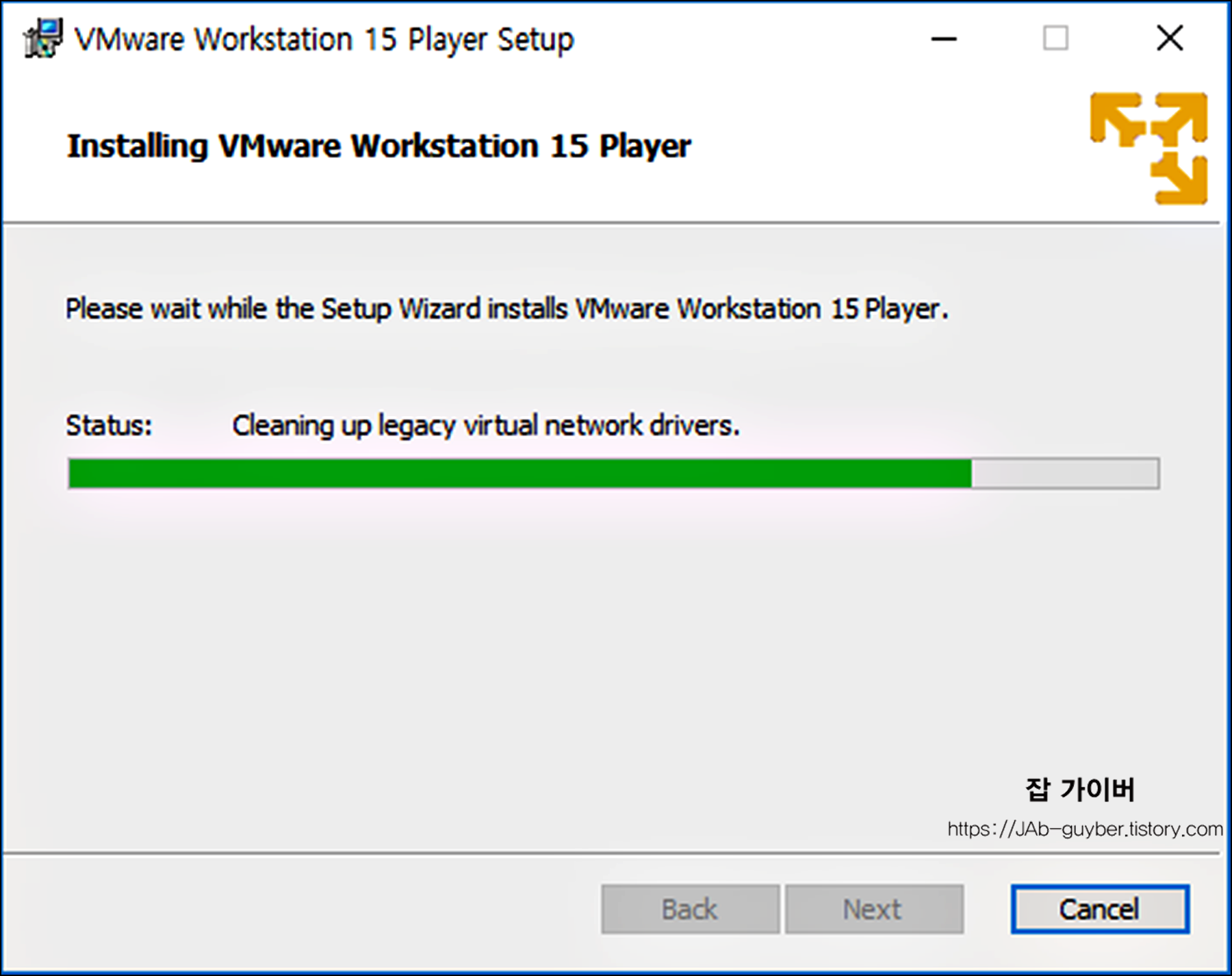Click the orange VMware arrows logo
The height and width of the screenshot is (976, 1232).
(1148, 149)
